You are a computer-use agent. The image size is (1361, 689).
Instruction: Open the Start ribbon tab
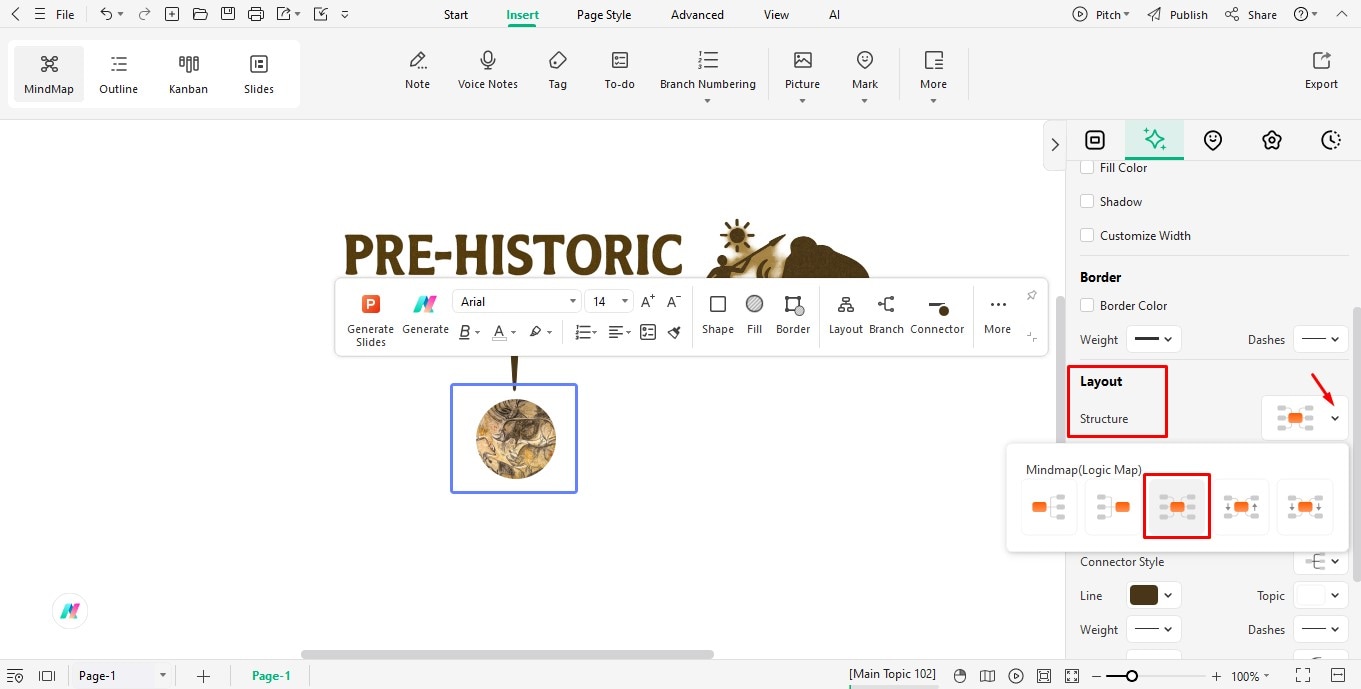[456, 15]
